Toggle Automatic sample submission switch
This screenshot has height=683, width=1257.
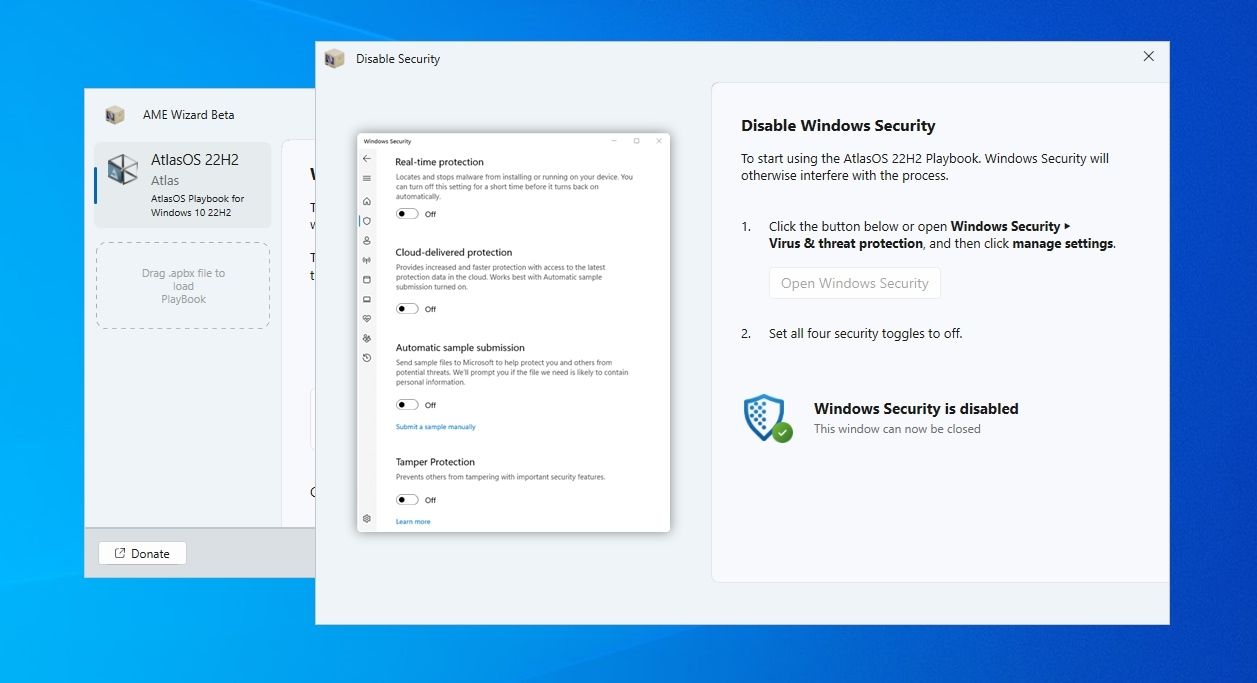tap(407, 405)
